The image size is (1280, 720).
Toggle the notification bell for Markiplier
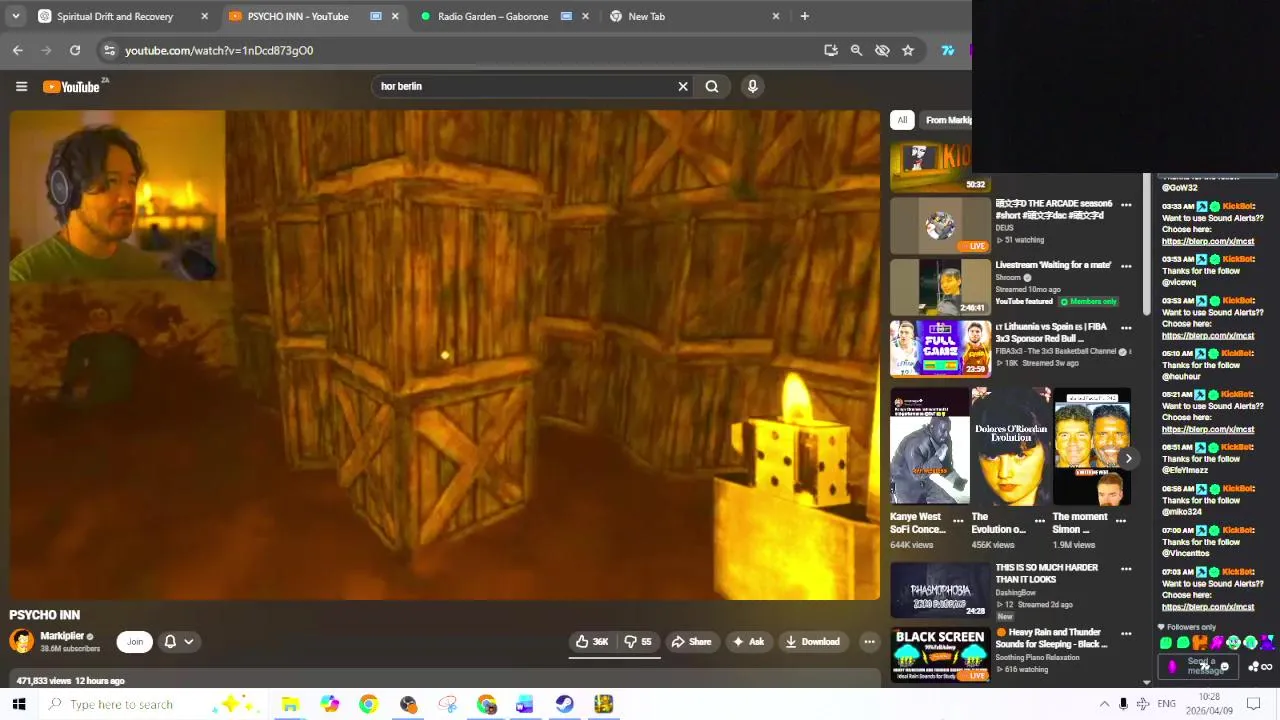pos(170,642)
